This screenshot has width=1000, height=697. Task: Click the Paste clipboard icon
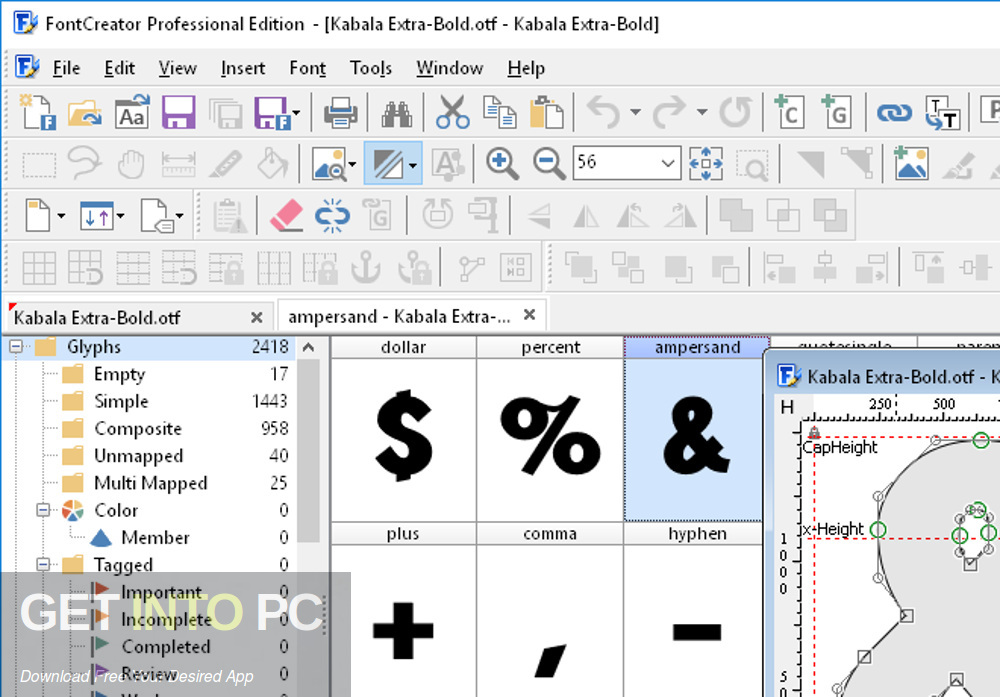coord(547,112)
